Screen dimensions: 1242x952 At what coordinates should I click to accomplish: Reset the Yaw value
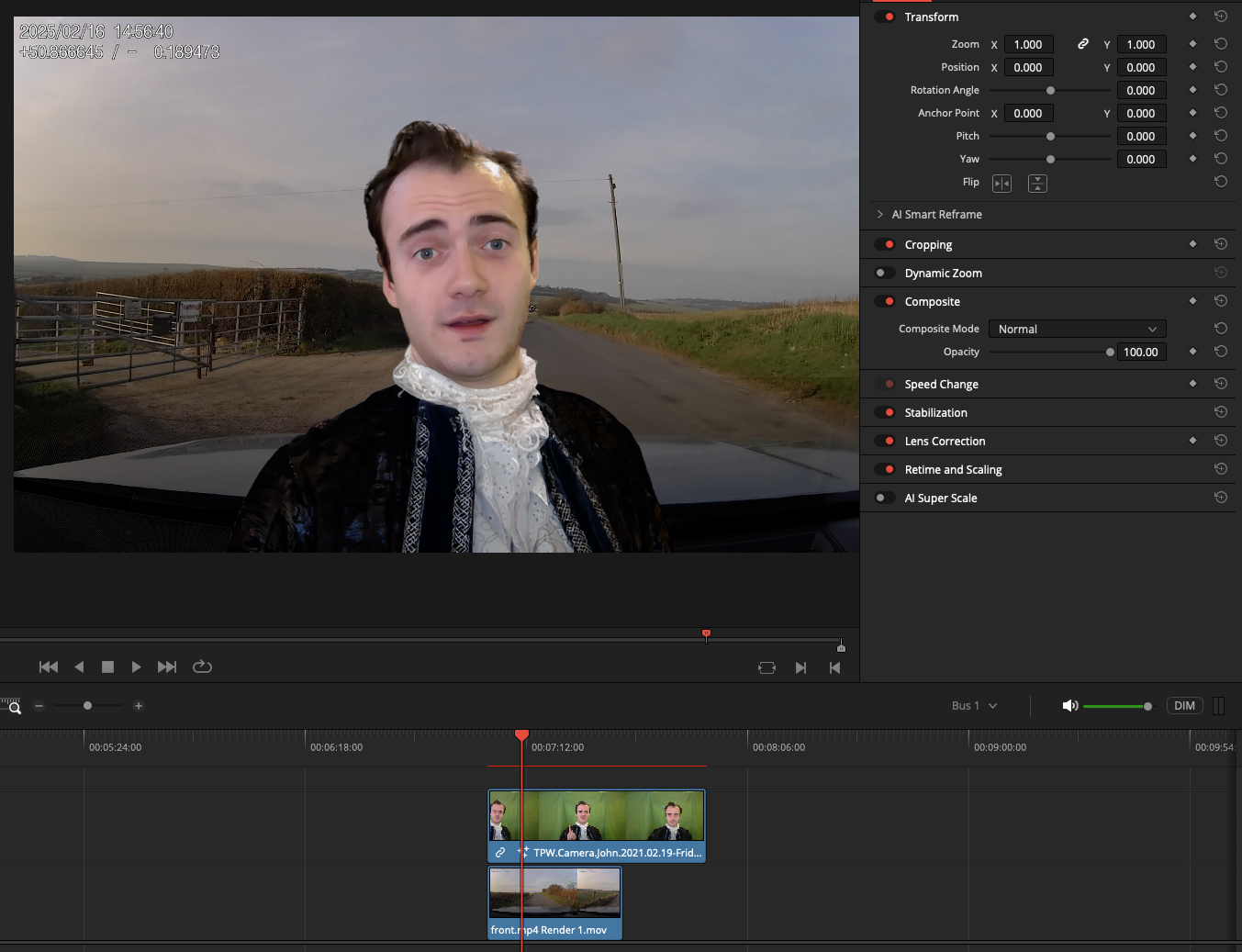(x=1221, y=159)
